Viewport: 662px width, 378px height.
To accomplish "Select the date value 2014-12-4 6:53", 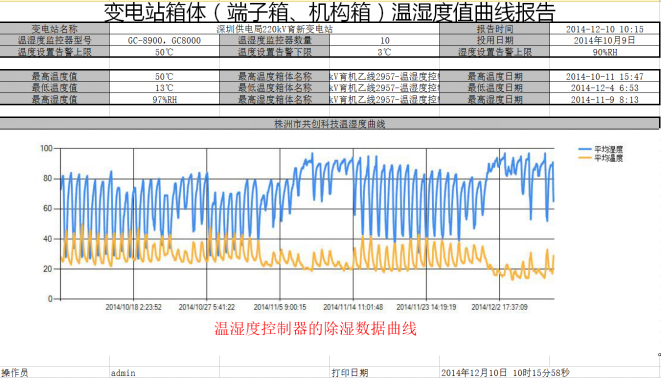I will point(605,88).
